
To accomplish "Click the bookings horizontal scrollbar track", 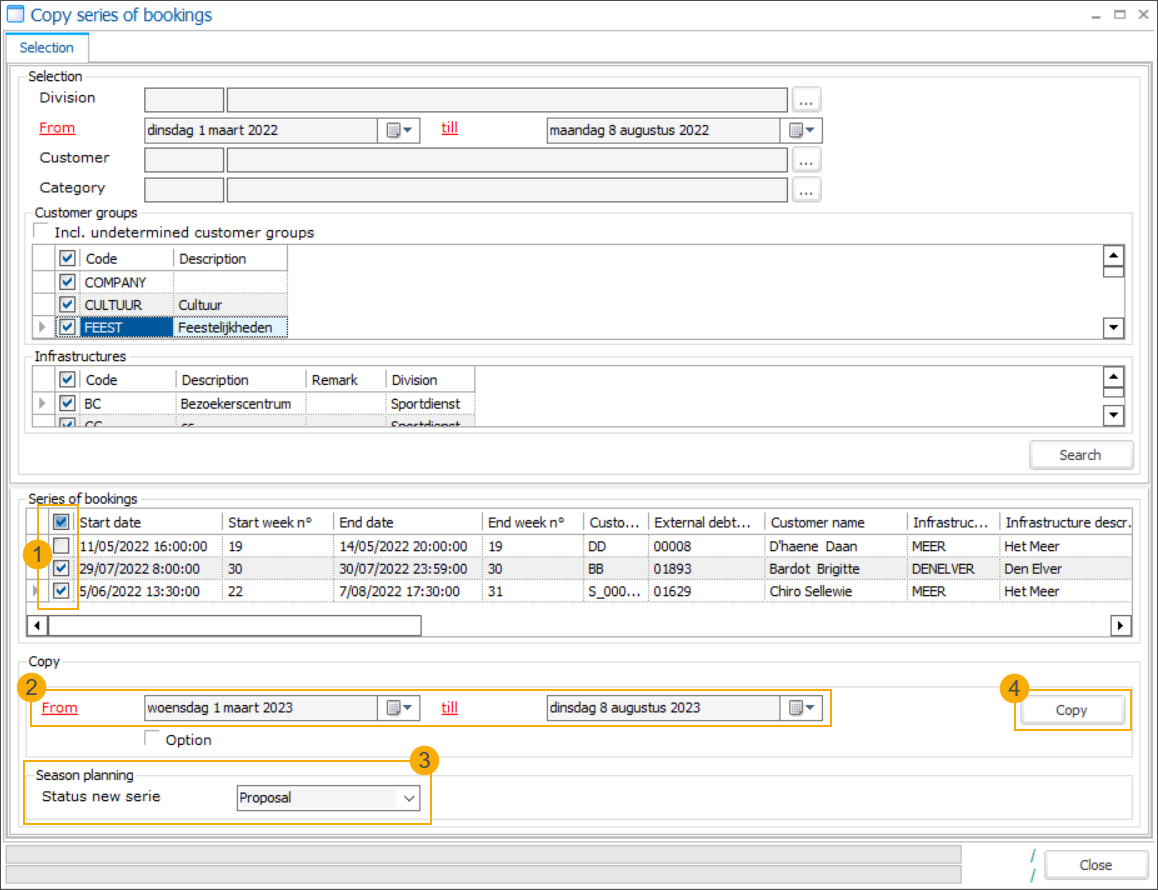I will [760, 626].
